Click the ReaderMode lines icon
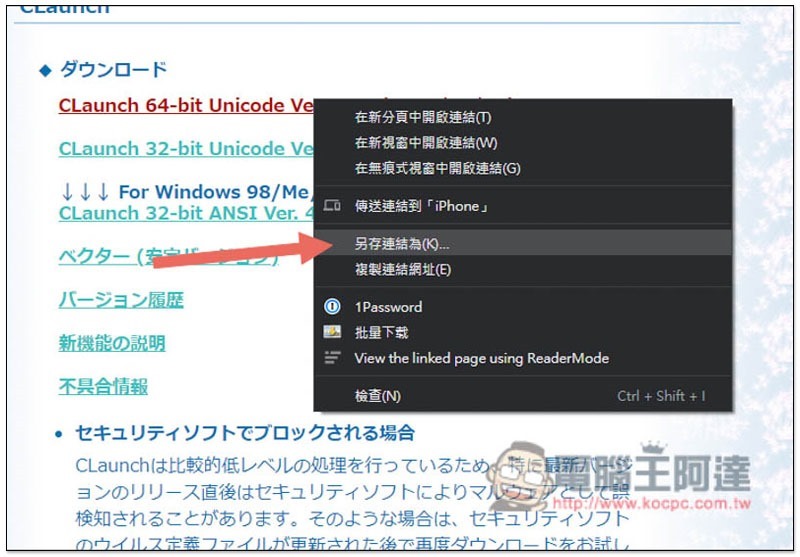Viewport: 800px width, 557px height. pyautogui.click(x=332, y=358)
